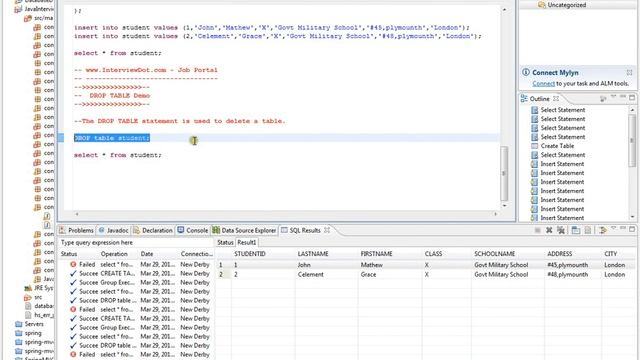Open the SQL Results filters icon
The image size is (640, 360).
pos(602,231)
